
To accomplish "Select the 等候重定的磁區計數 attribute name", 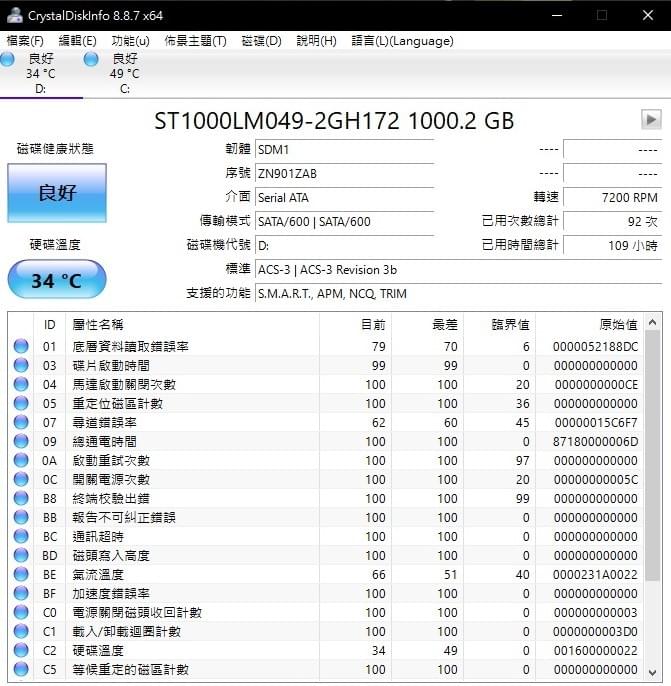I will coord(130,669).
